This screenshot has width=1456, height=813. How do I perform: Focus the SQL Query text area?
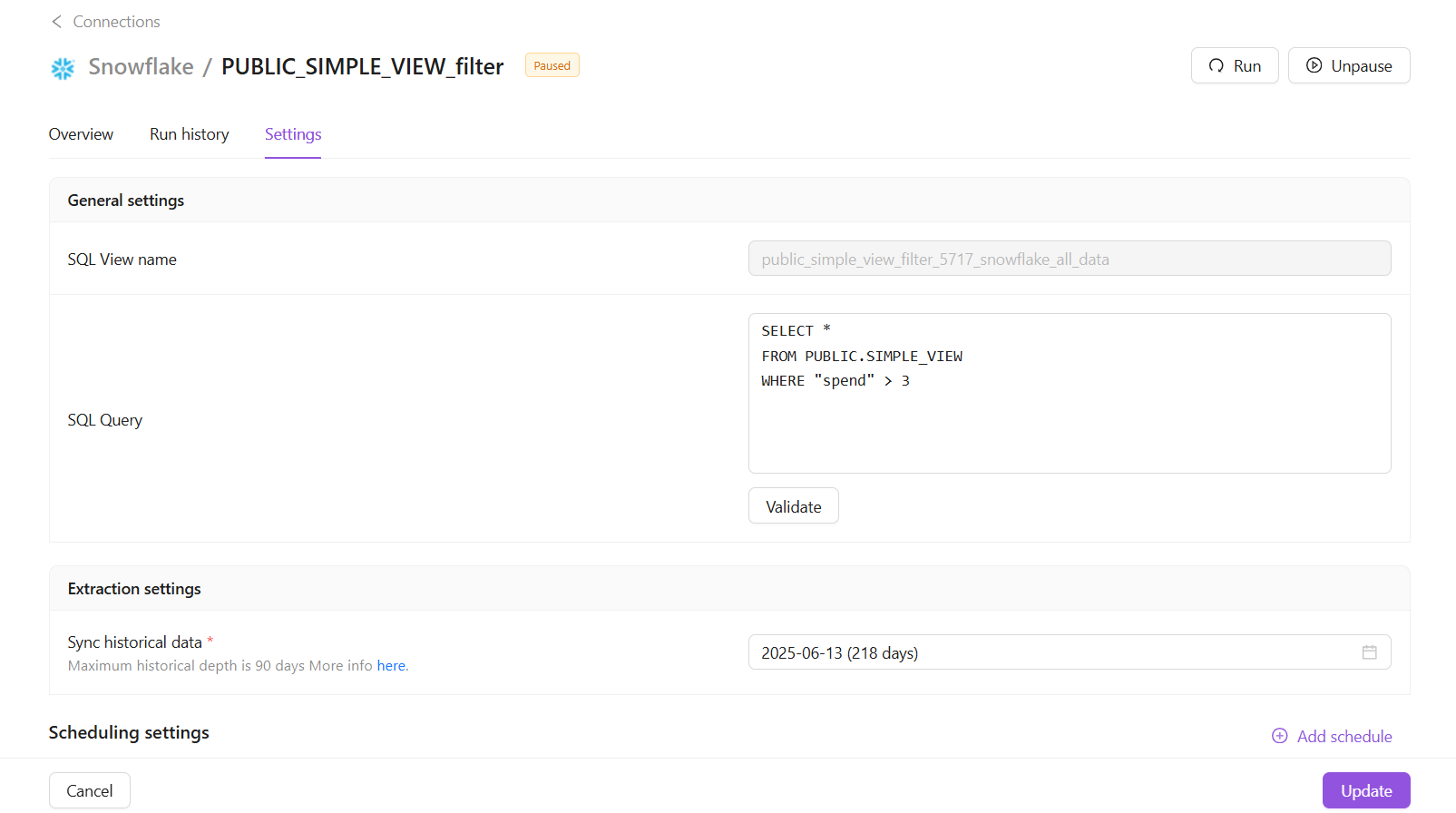[x=1069, y=417]
